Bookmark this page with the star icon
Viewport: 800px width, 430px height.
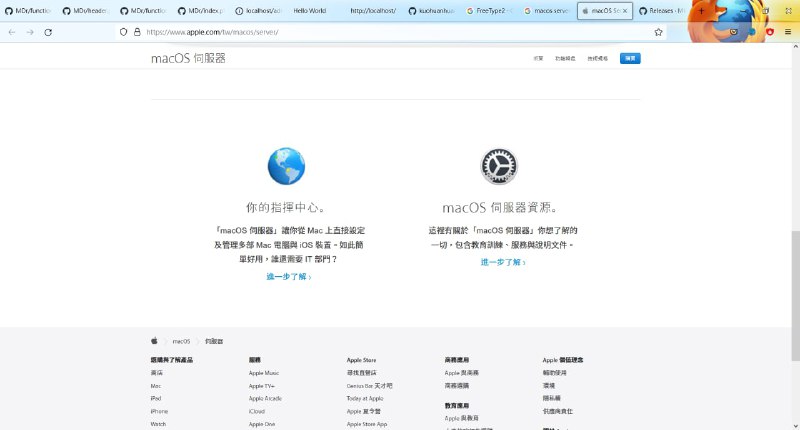pyautogui.click(x=658, y=32)
